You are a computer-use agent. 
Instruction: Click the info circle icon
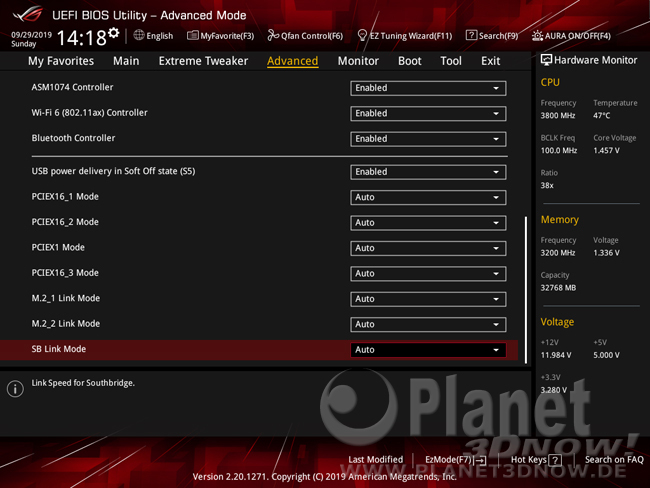coord(15,389)
